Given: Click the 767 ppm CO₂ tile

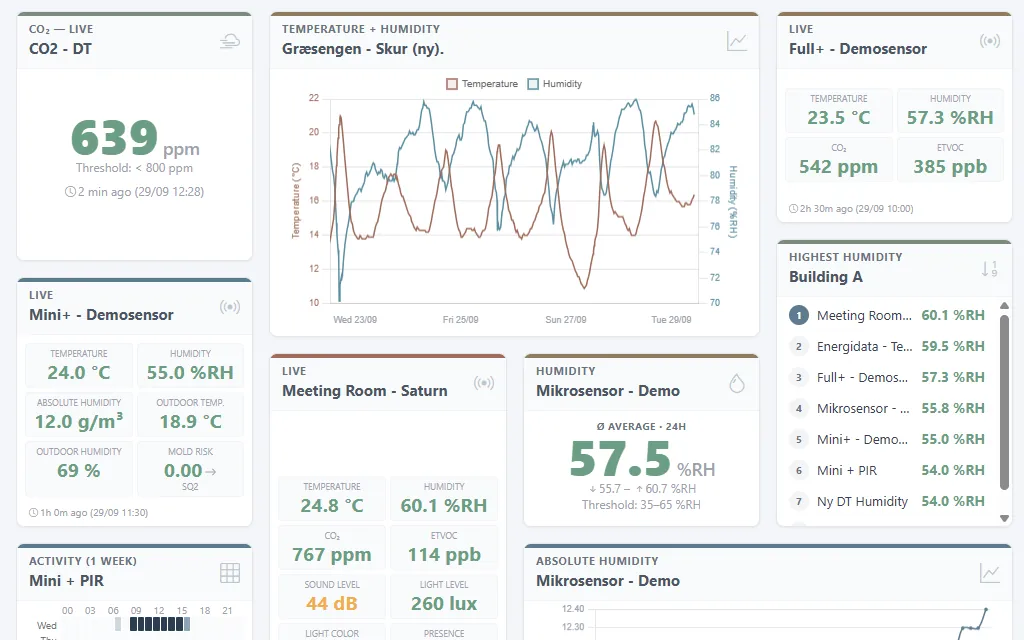Looking at the screenshot, I should [x=332, y=547].
